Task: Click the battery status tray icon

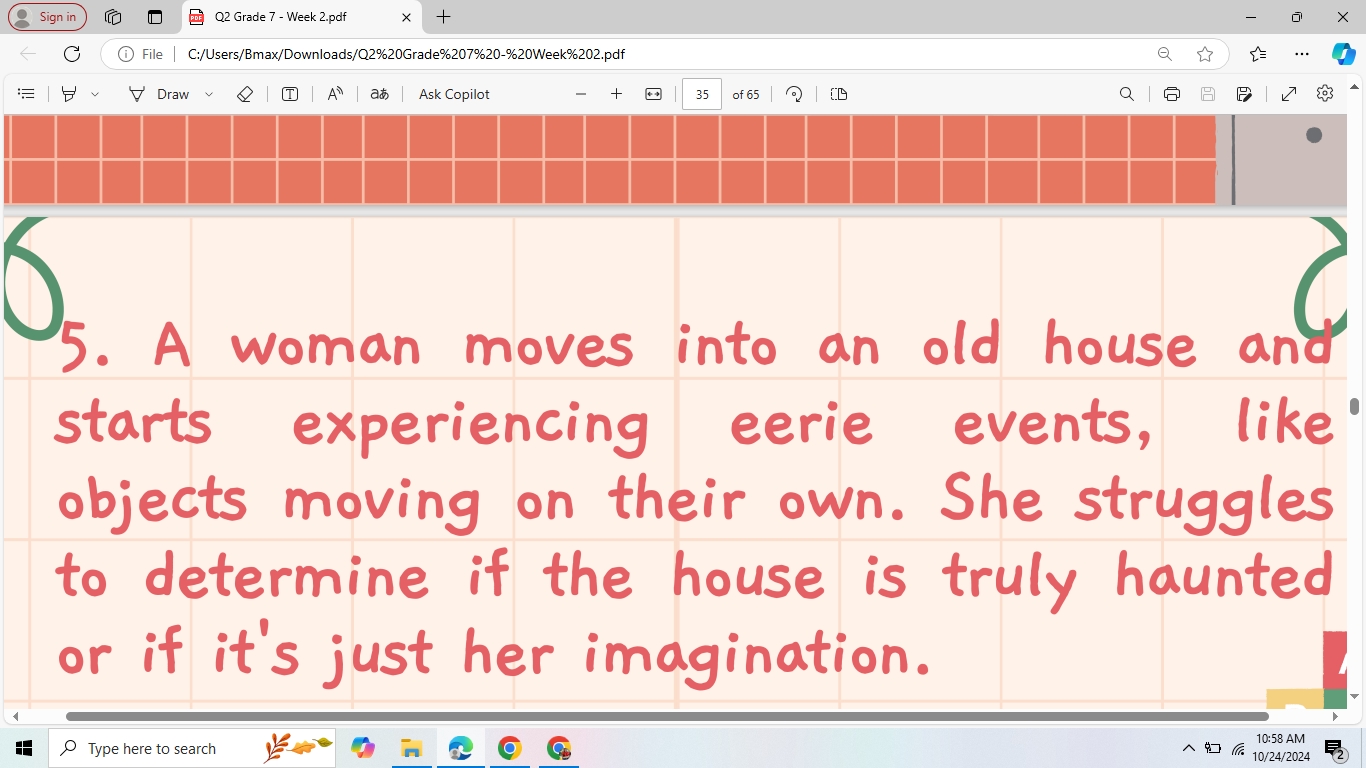Action: pos(1213,748)
